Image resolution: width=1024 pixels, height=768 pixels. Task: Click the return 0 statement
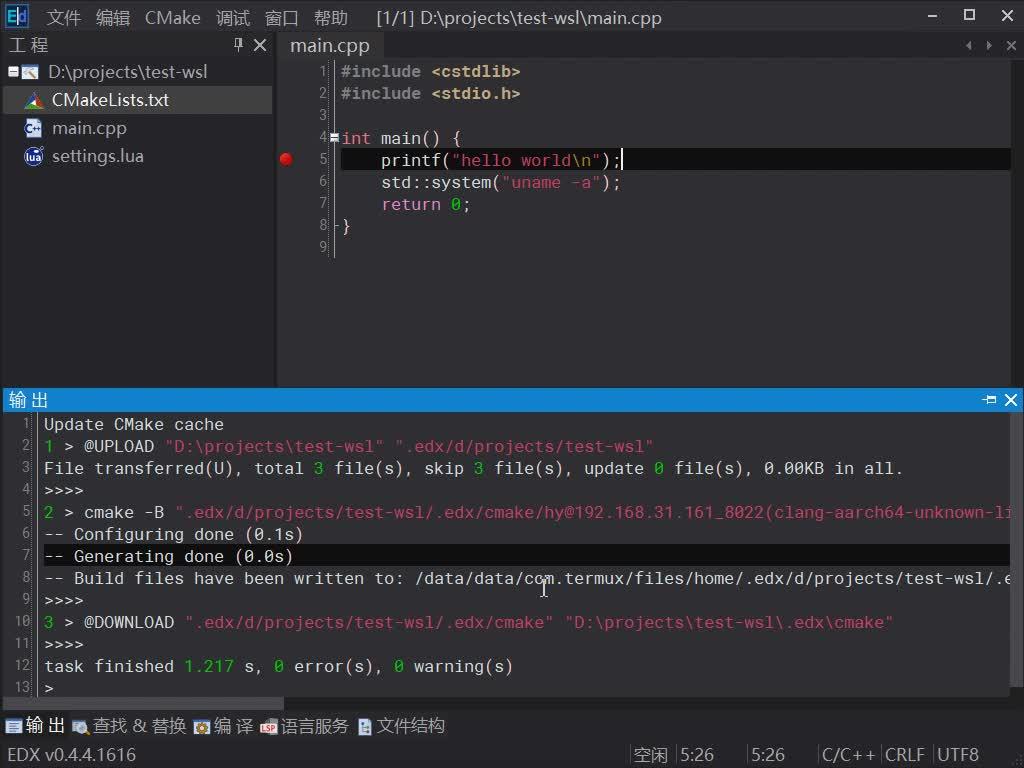point(425,204)
